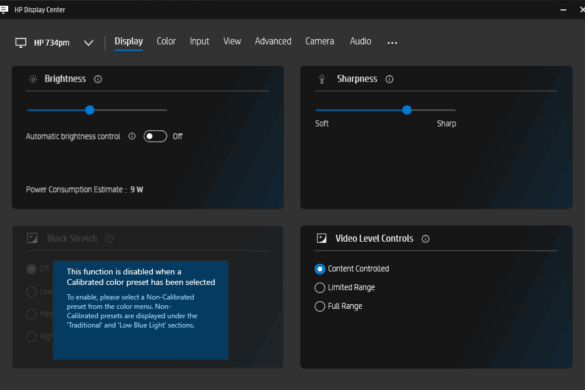Click the Brightness slider handle
Screen dimensions: 585x390
tap(90, 110)
